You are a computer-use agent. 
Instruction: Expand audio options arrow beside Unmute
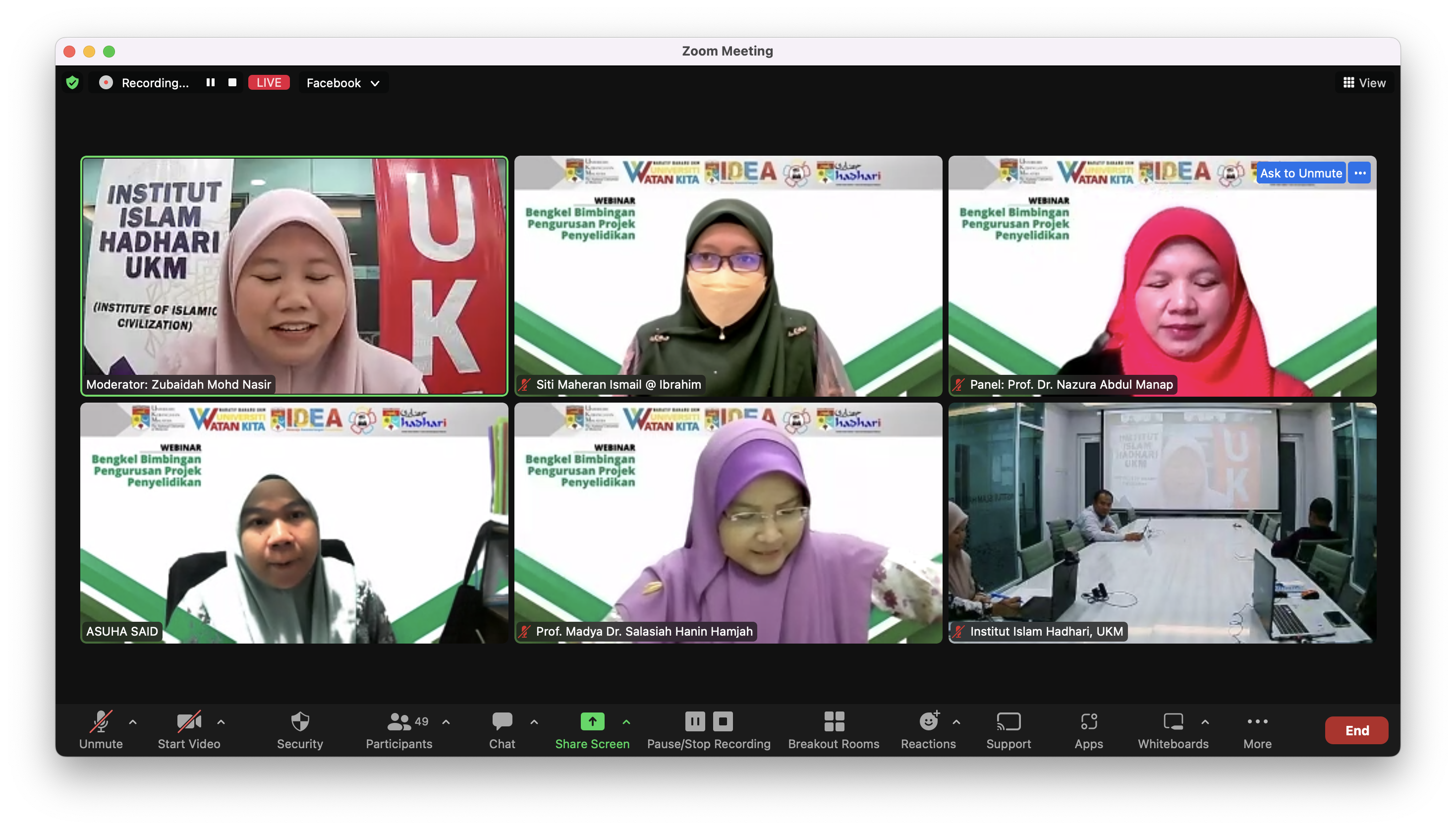click(133, 722)
